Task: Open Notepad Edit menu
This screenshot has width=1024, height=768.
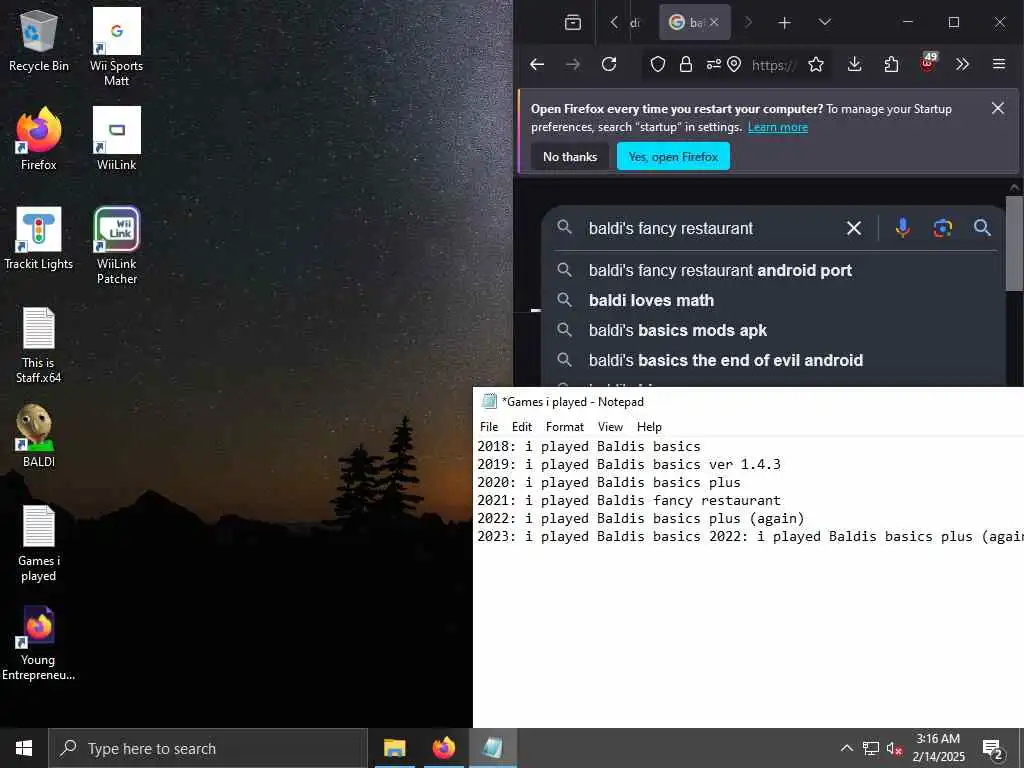Action: click(522, 426)
